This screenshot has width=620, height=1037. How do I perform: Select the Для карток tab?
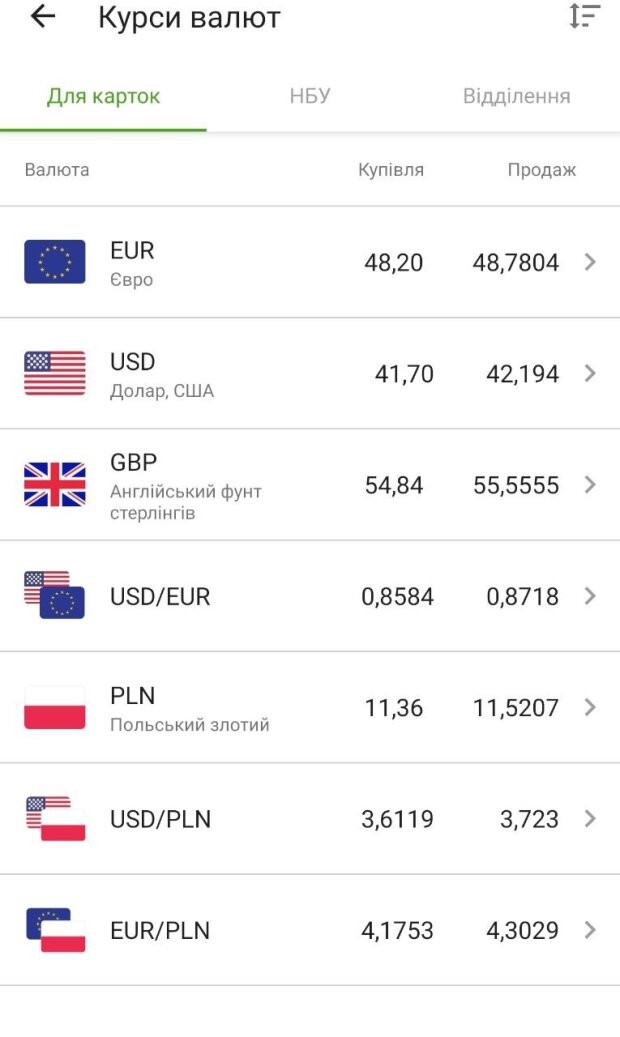103,97
